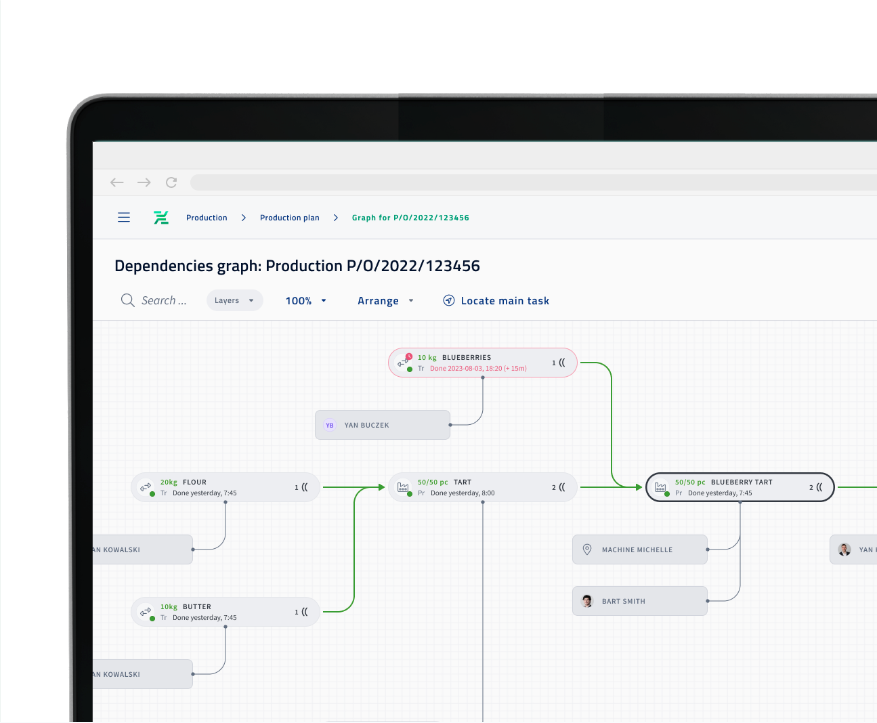Click the BART SMITH assignee card
This screenshot has width=877, height=723.
point(639,600)
